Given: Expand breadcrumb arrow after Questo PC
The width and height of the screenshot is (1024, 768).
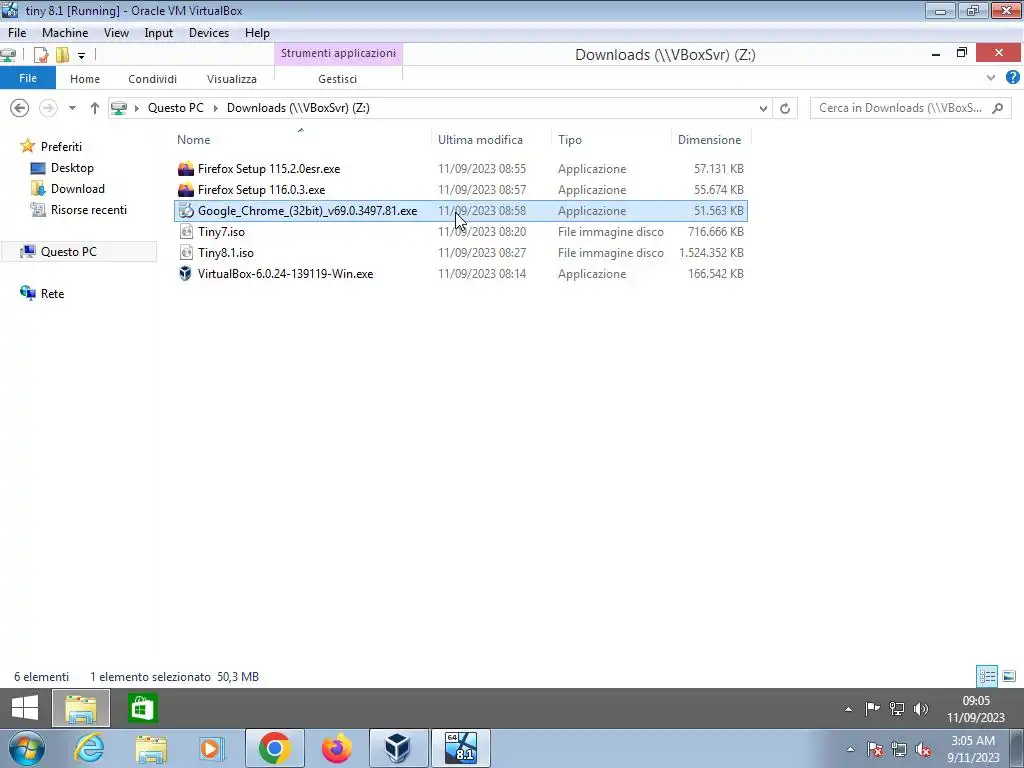Looking at the screenshot, I should coord(216,108).
